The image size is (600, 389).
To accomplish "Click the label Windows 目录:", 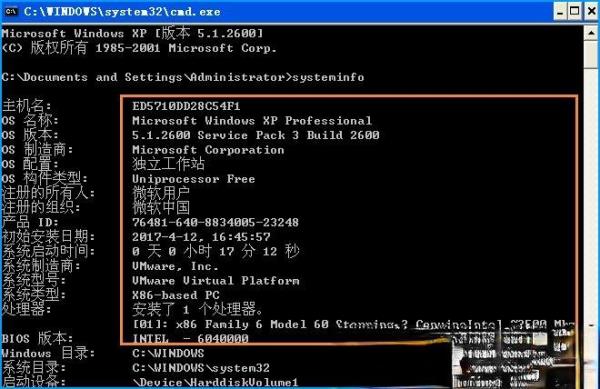I will point(48,353).
